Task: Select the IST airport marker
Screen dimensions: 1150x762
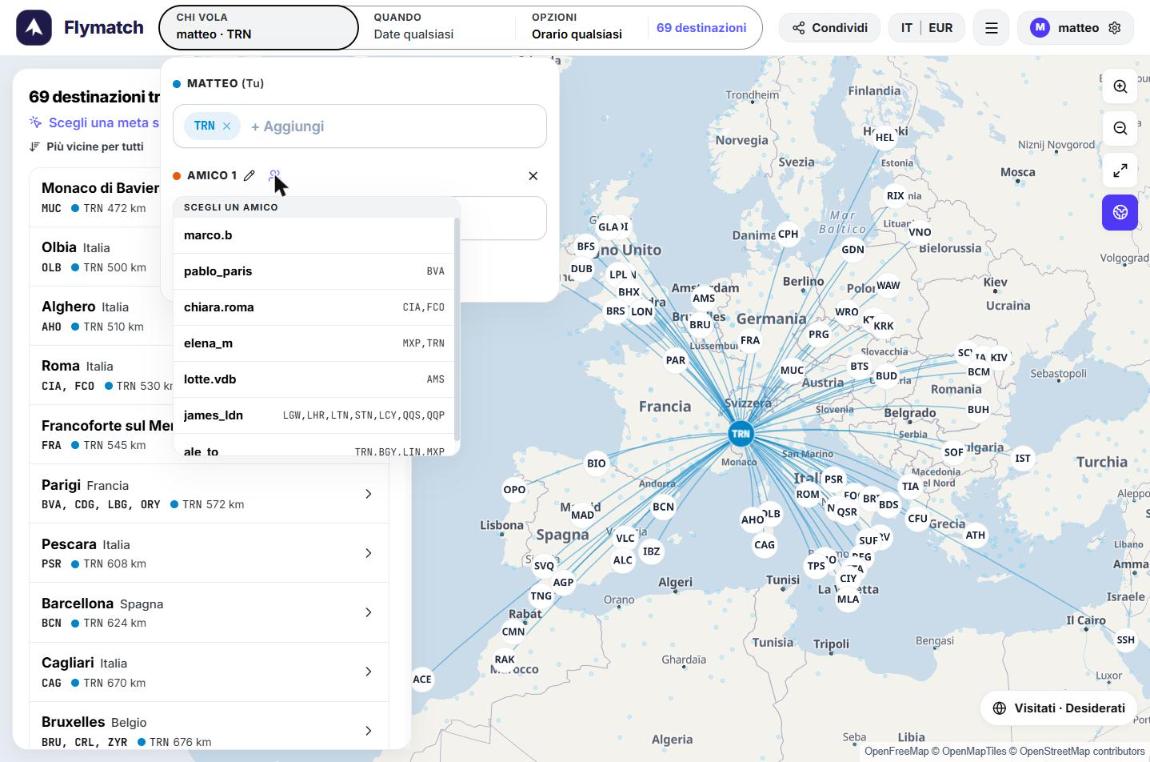Action: coord(1022,458)
